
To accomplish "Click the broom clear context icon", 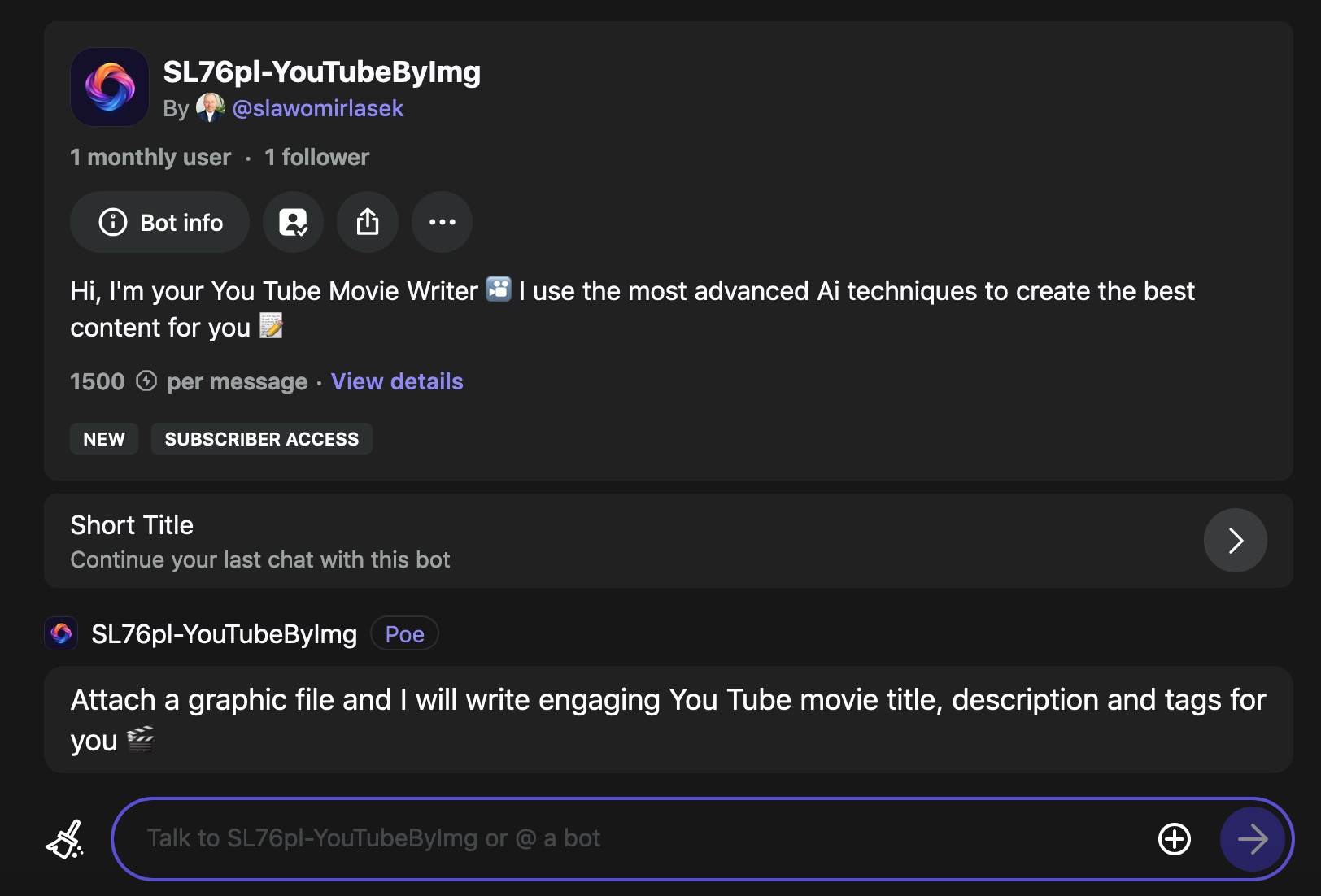I will click(x=65, y=839).
